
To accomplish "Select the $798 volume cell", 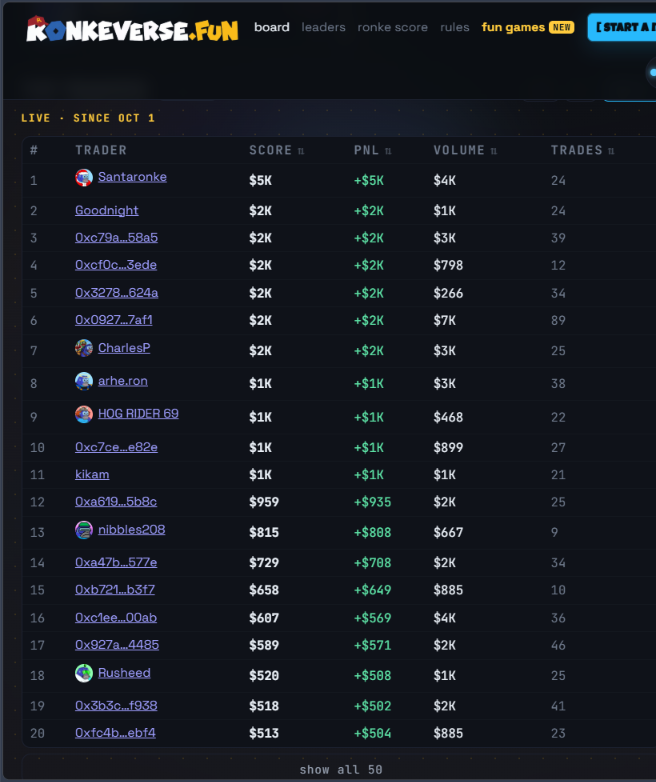I will (448, 265).
